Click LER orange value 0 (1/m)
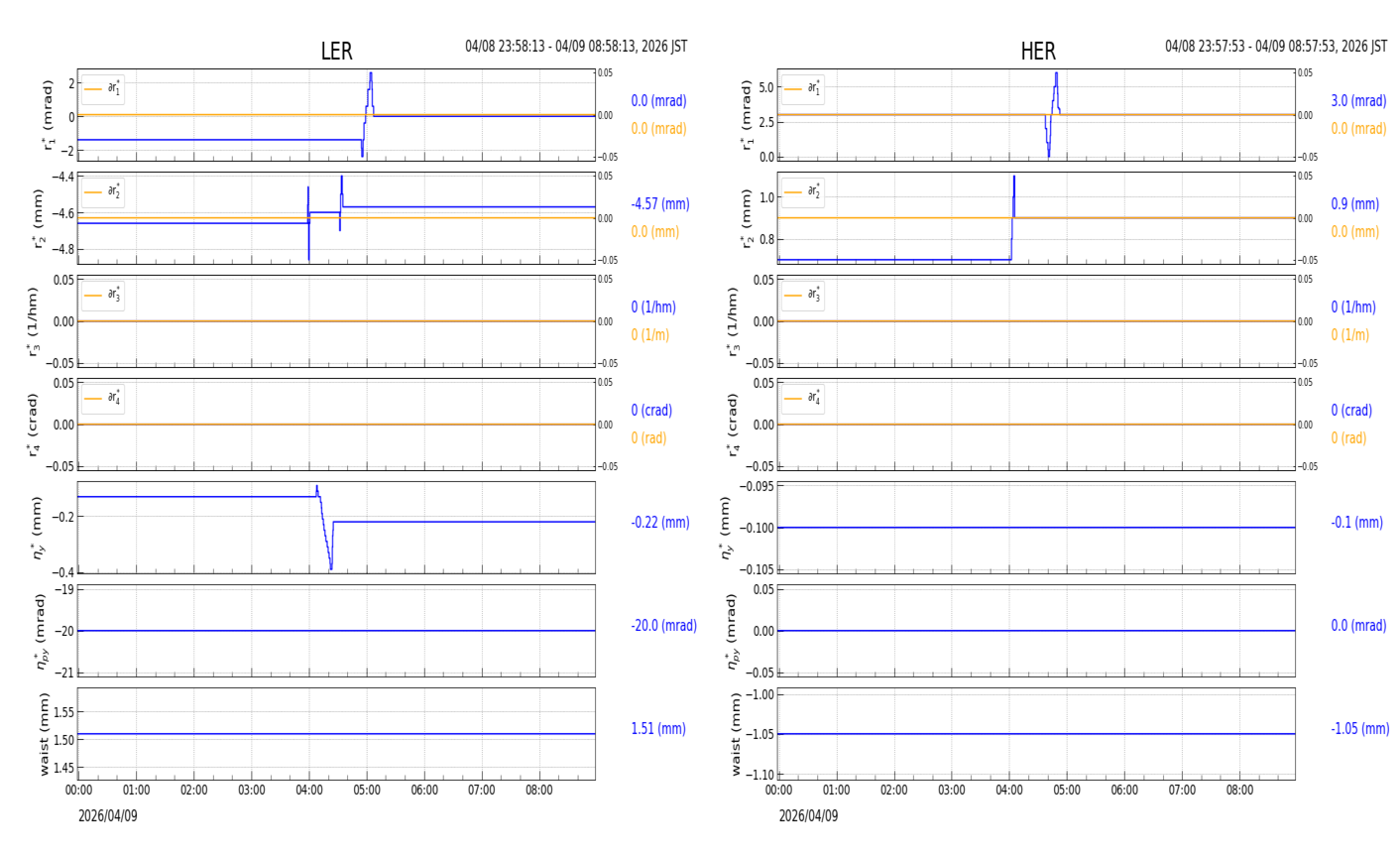The height and width of the screenshot is (857, 1400). tap(650, 335)
